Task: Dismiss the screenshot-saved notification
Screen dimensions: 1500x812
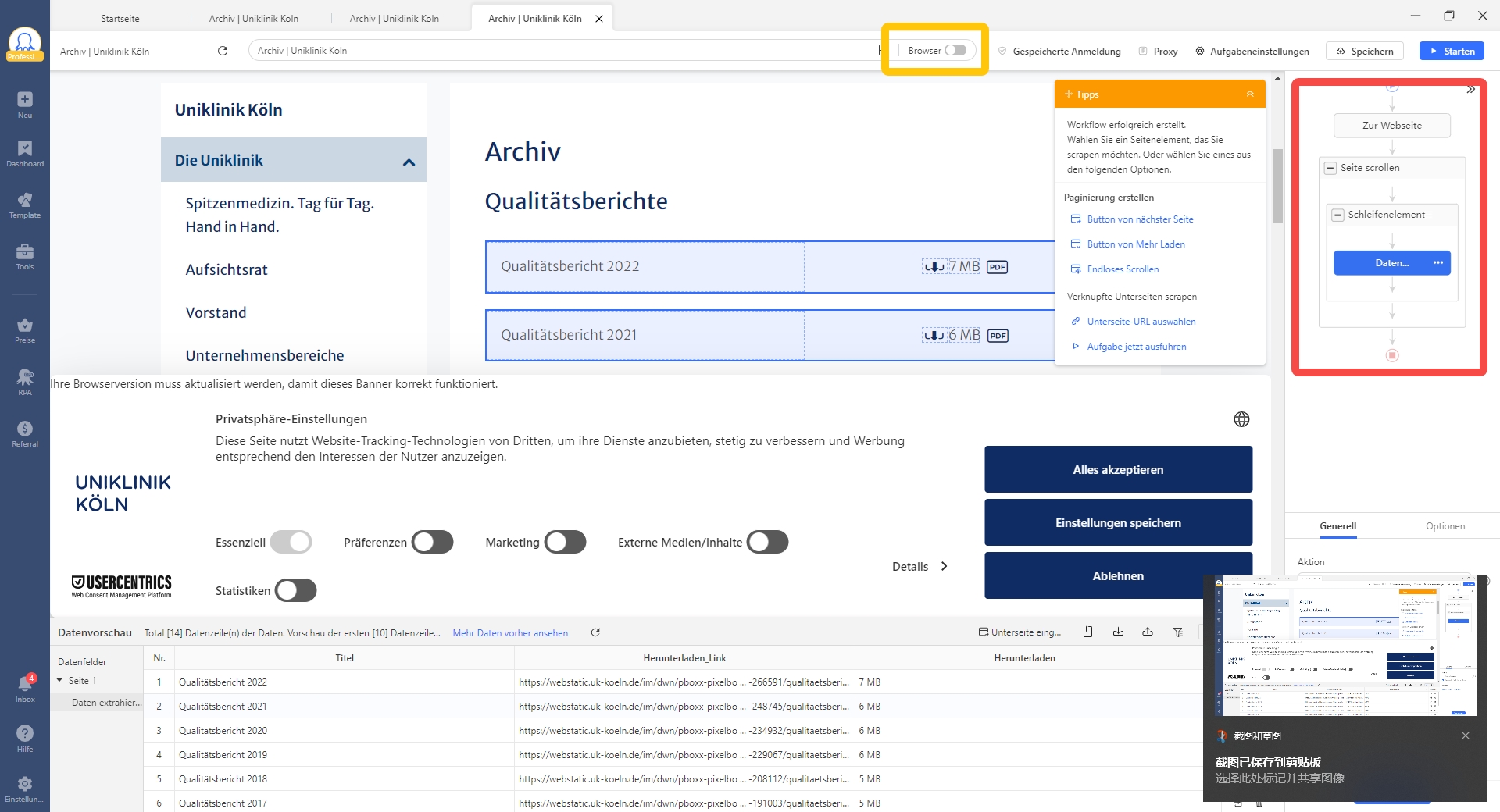Action: [1466, 735]
